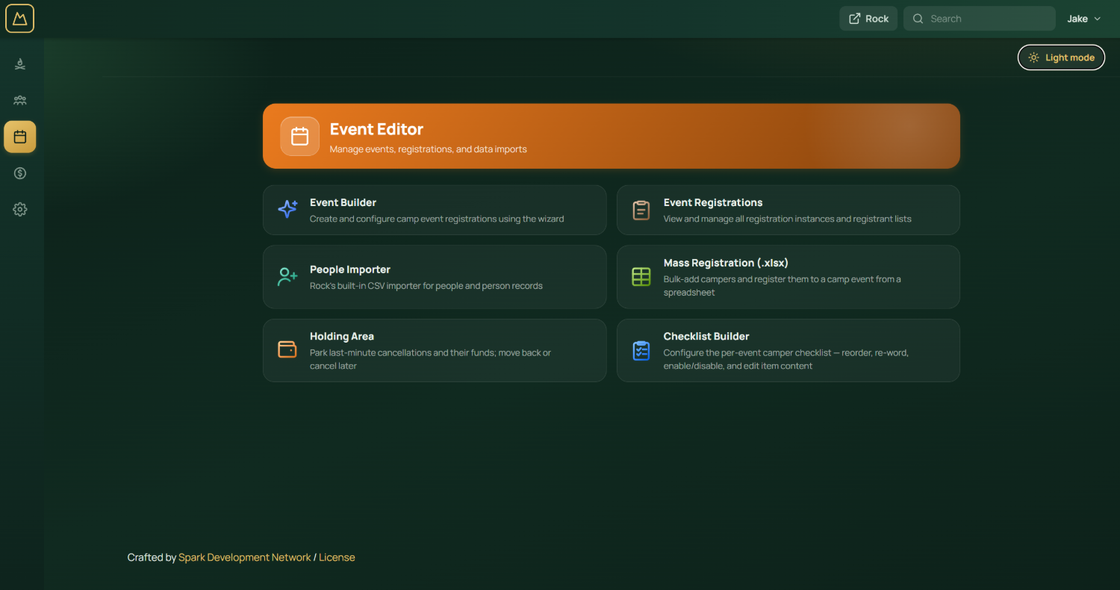Open the Event Builder card

coord(434,210)
